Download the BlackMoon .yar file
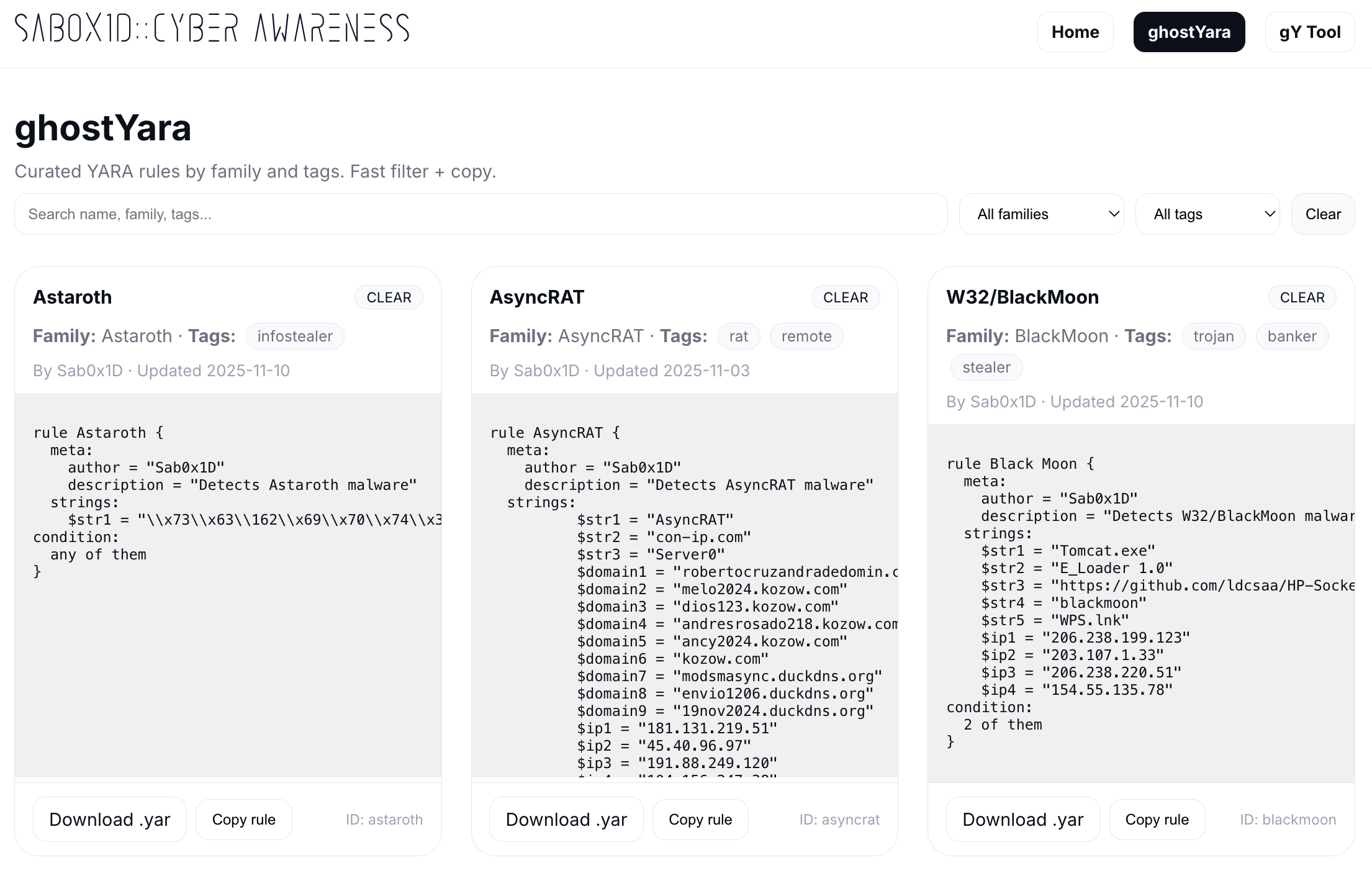The width and height of the screenshot is (1372, 873). pos(1022,820)
